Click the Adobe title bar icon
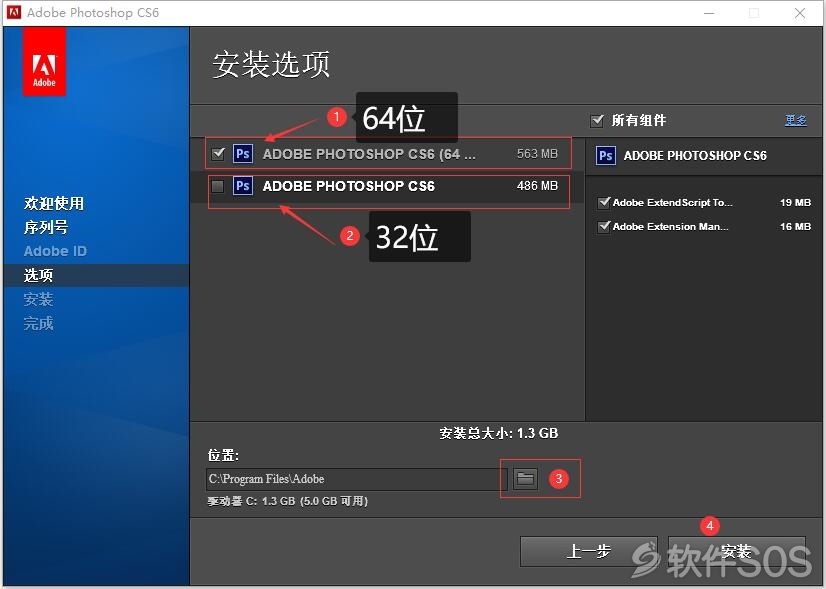This screenshot has width=826, height=589. point(14,12)
